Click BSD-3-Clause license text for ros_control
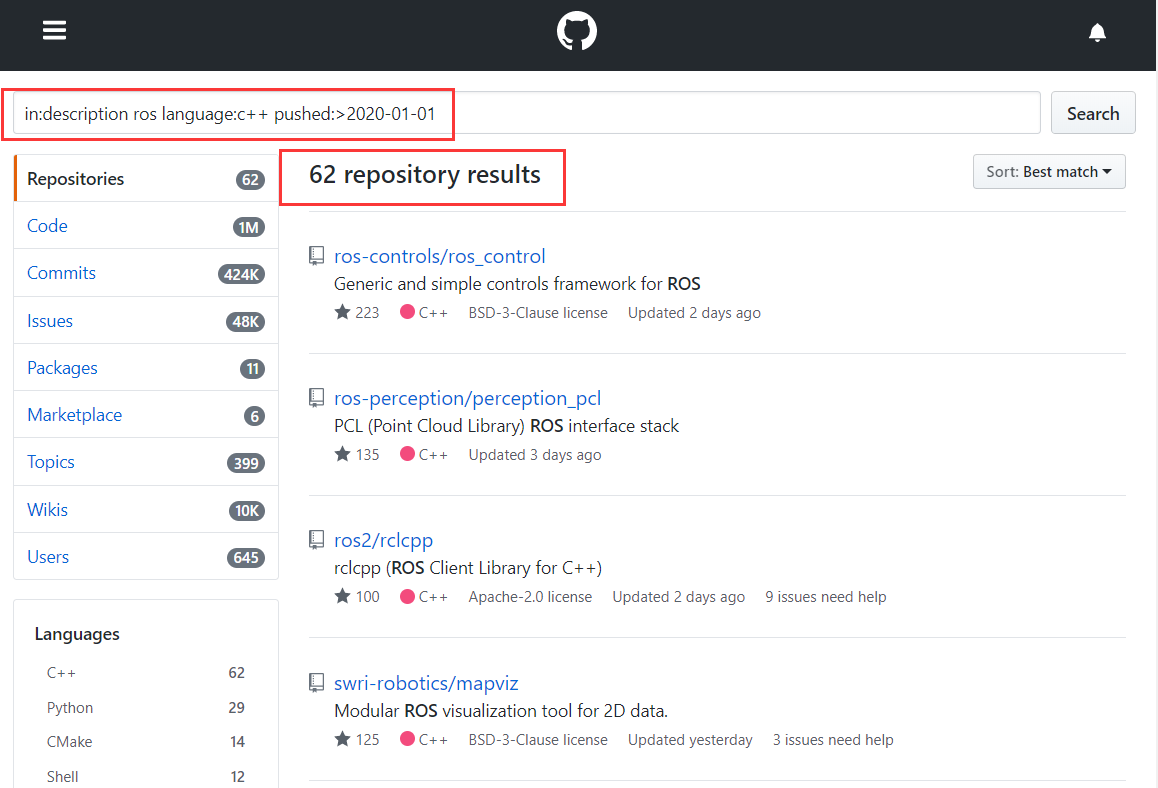Screen dimensions: 1158x788 538,313
